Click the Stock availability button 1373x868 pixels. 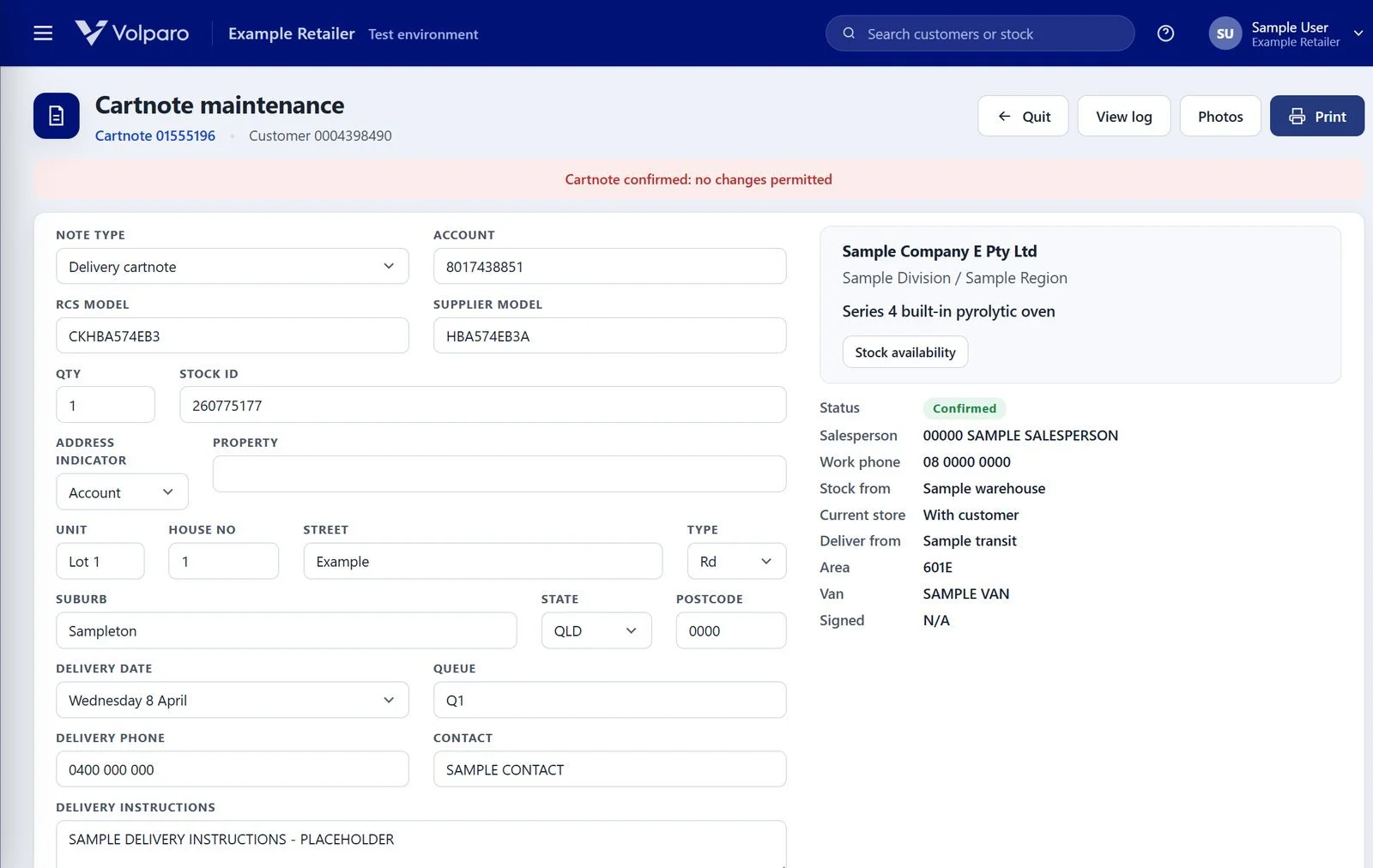(905, 352)
